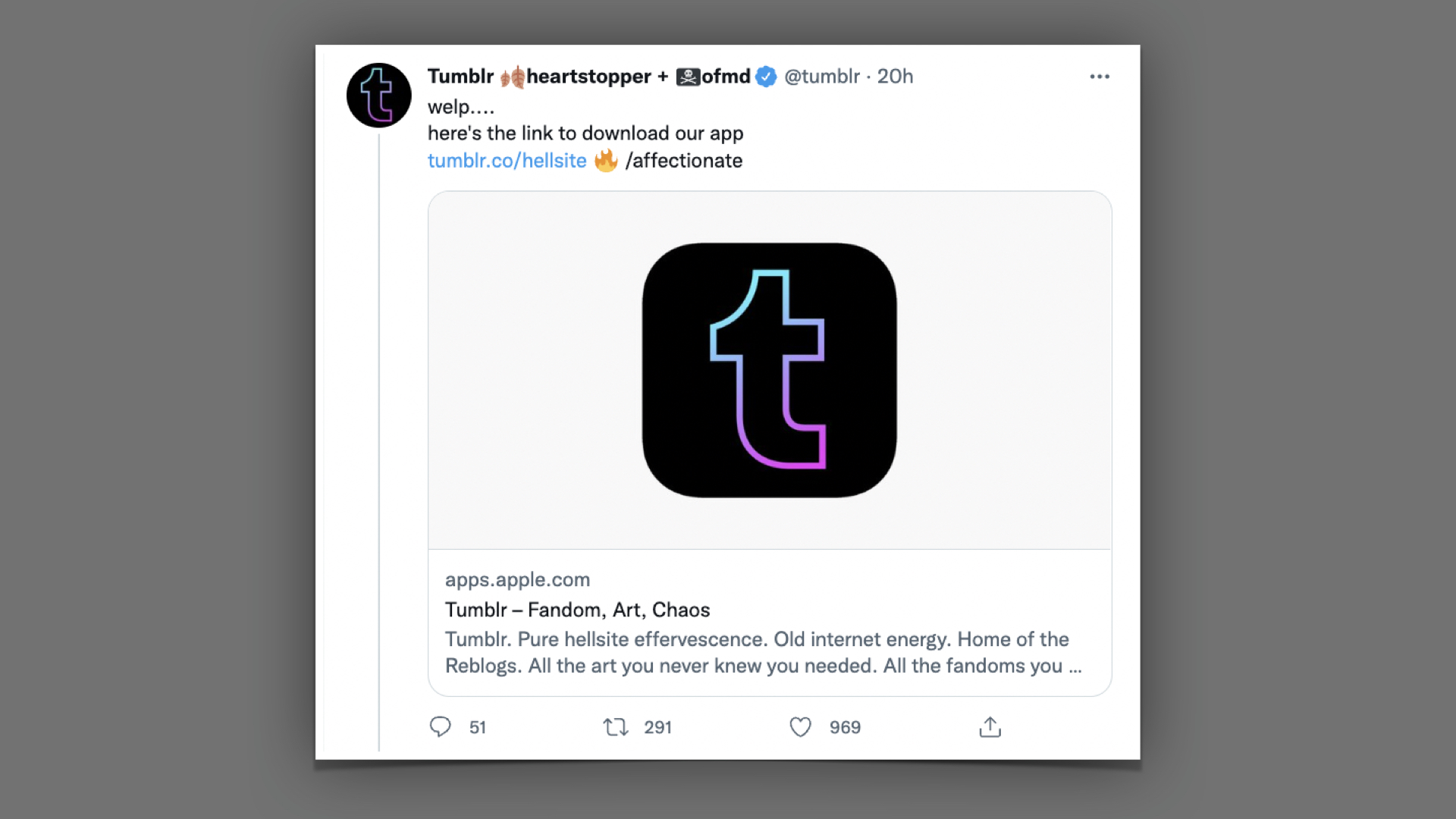Click the 291 retweets count
The image size is (1456, 819).
[x=657, y=727]
